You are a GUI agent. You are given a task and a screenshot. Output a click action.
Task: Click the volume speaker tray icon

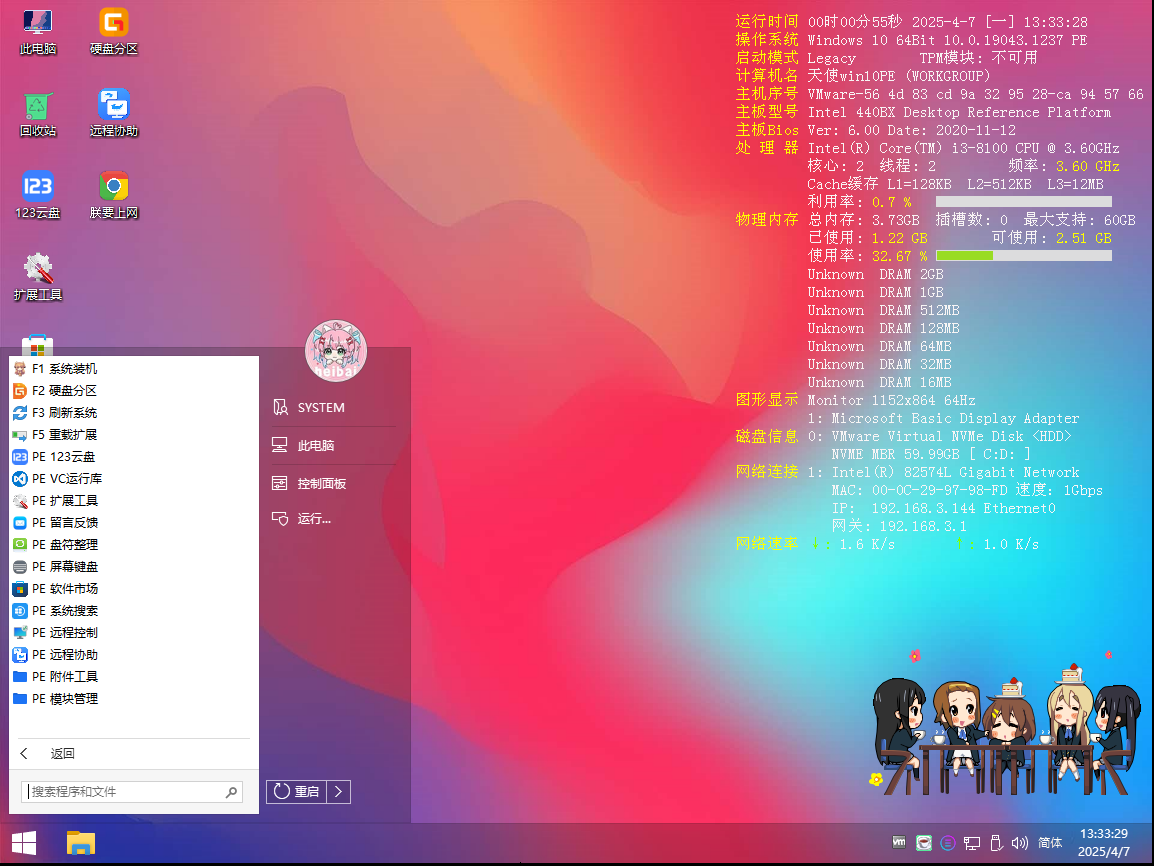click(1020, 843)
